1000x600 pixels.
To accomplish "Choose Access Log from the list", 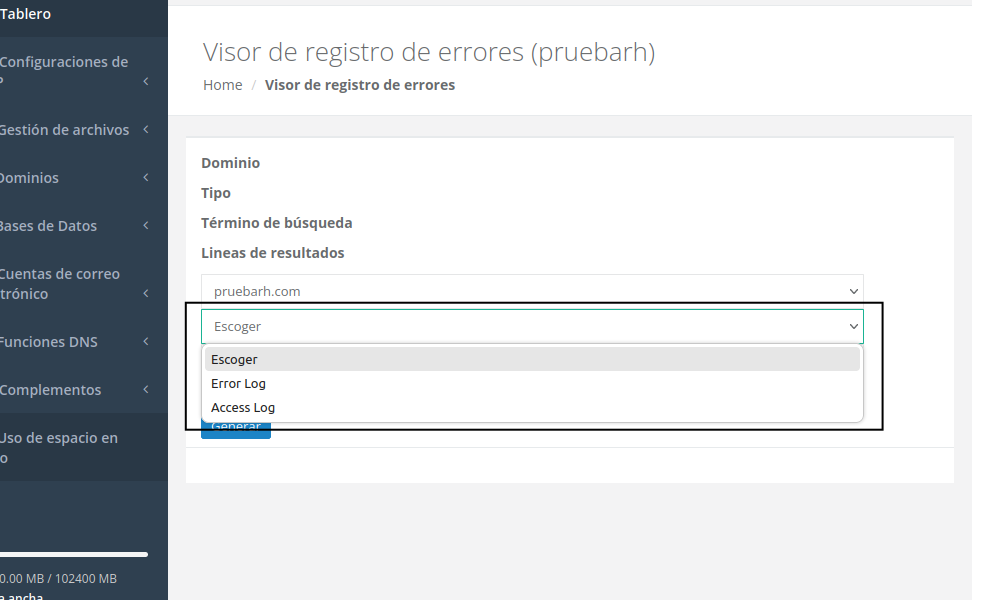I will [243, 407].
